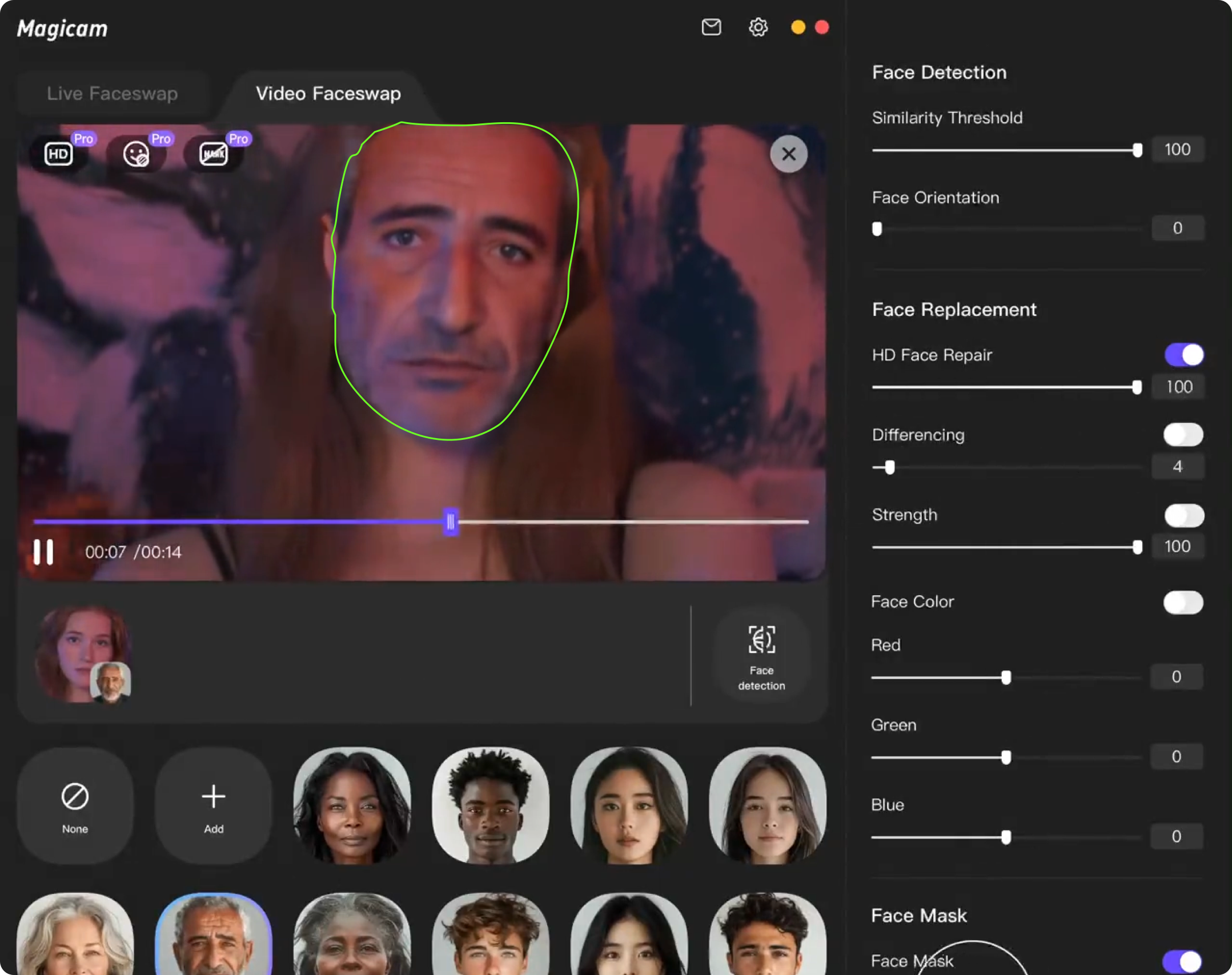Image resolution: width=1232 pixels, height=975 pixels.
Task: Select the Video Faceswap tab
Action: tap(328, 93)
